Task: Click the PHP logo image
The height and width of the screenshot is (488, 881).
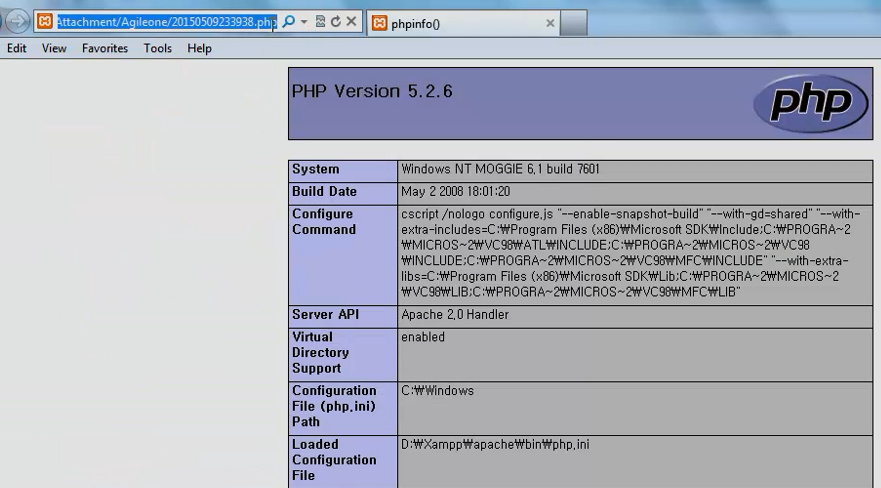Action: pyautogui.click(x=810, y=103)
